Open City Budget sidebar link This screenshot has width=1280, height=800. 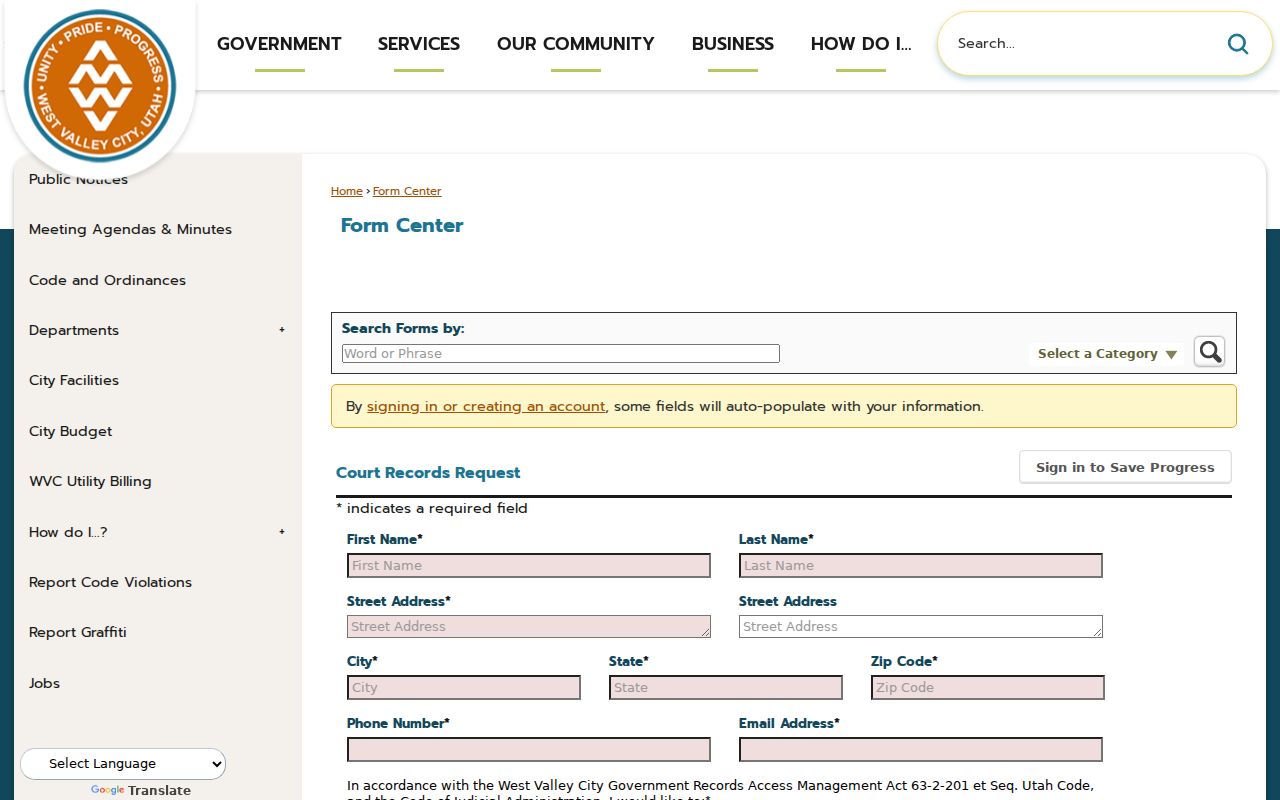pos(70,431)
